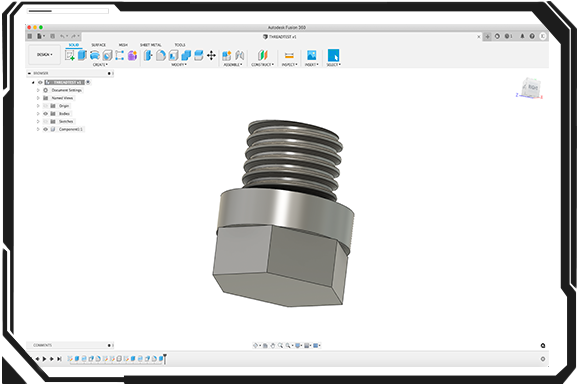This screenshot has height=385, width=577.
Task: Open the Help question mark icon
Action: 532,36
